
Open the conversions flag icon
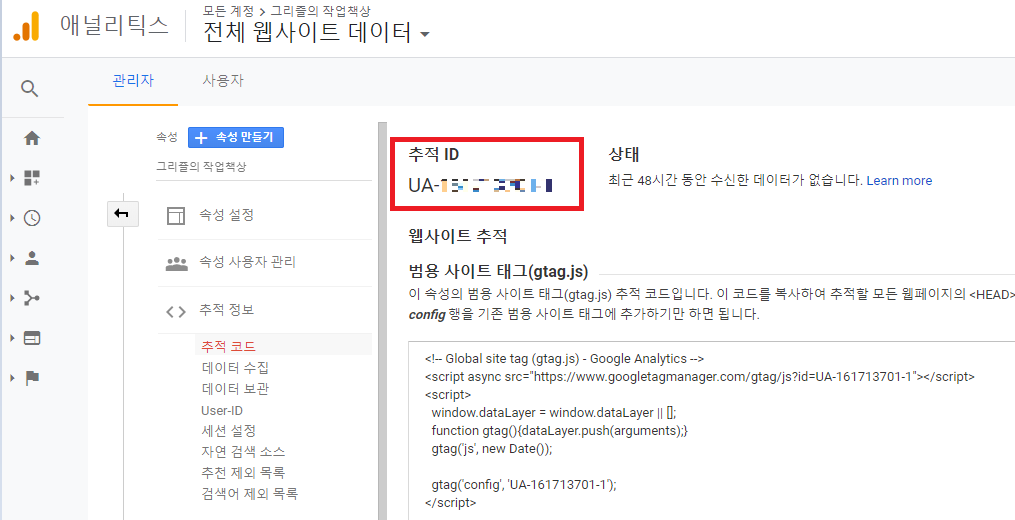click(32, 378)
